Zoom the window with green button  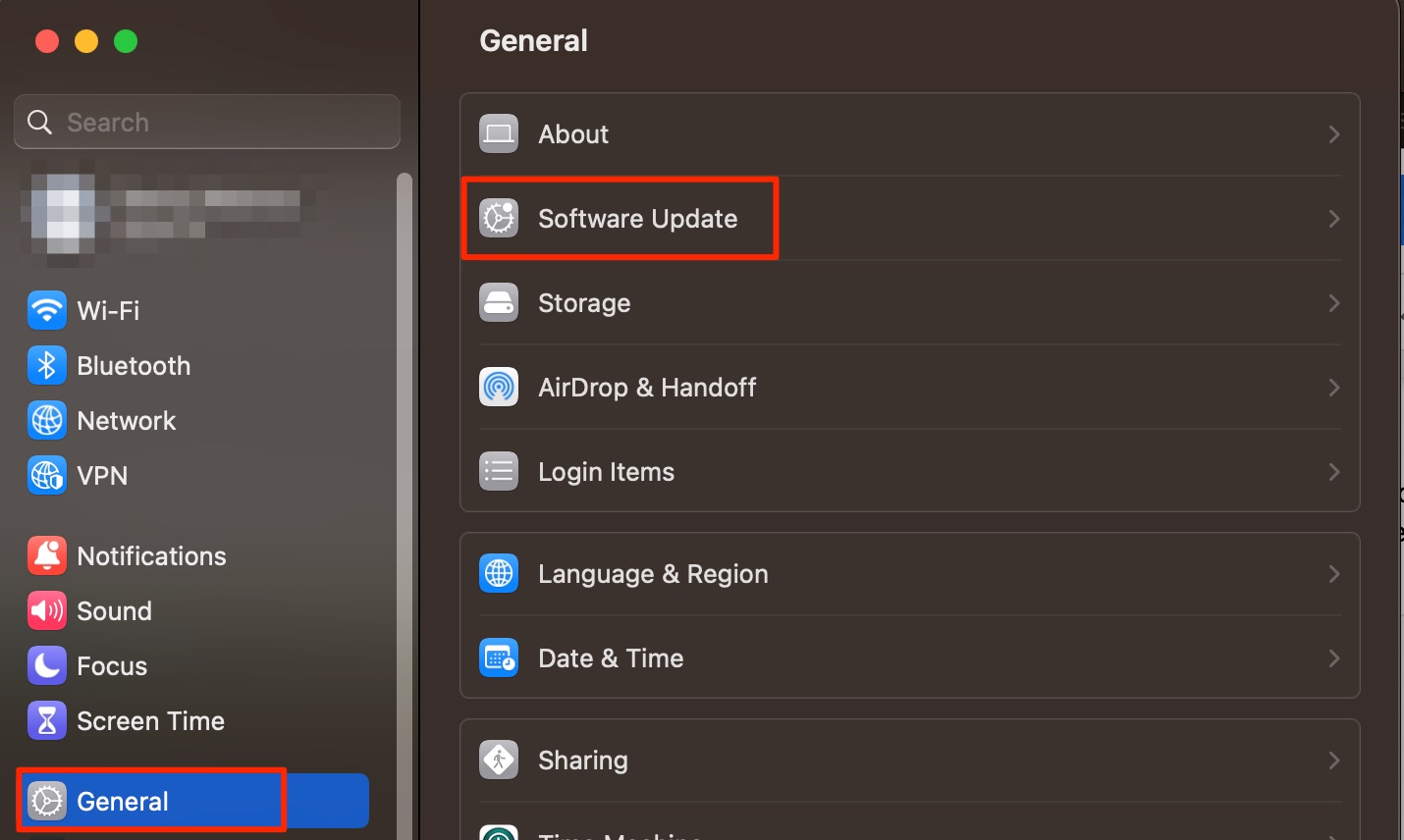click(x=126, y=41)
